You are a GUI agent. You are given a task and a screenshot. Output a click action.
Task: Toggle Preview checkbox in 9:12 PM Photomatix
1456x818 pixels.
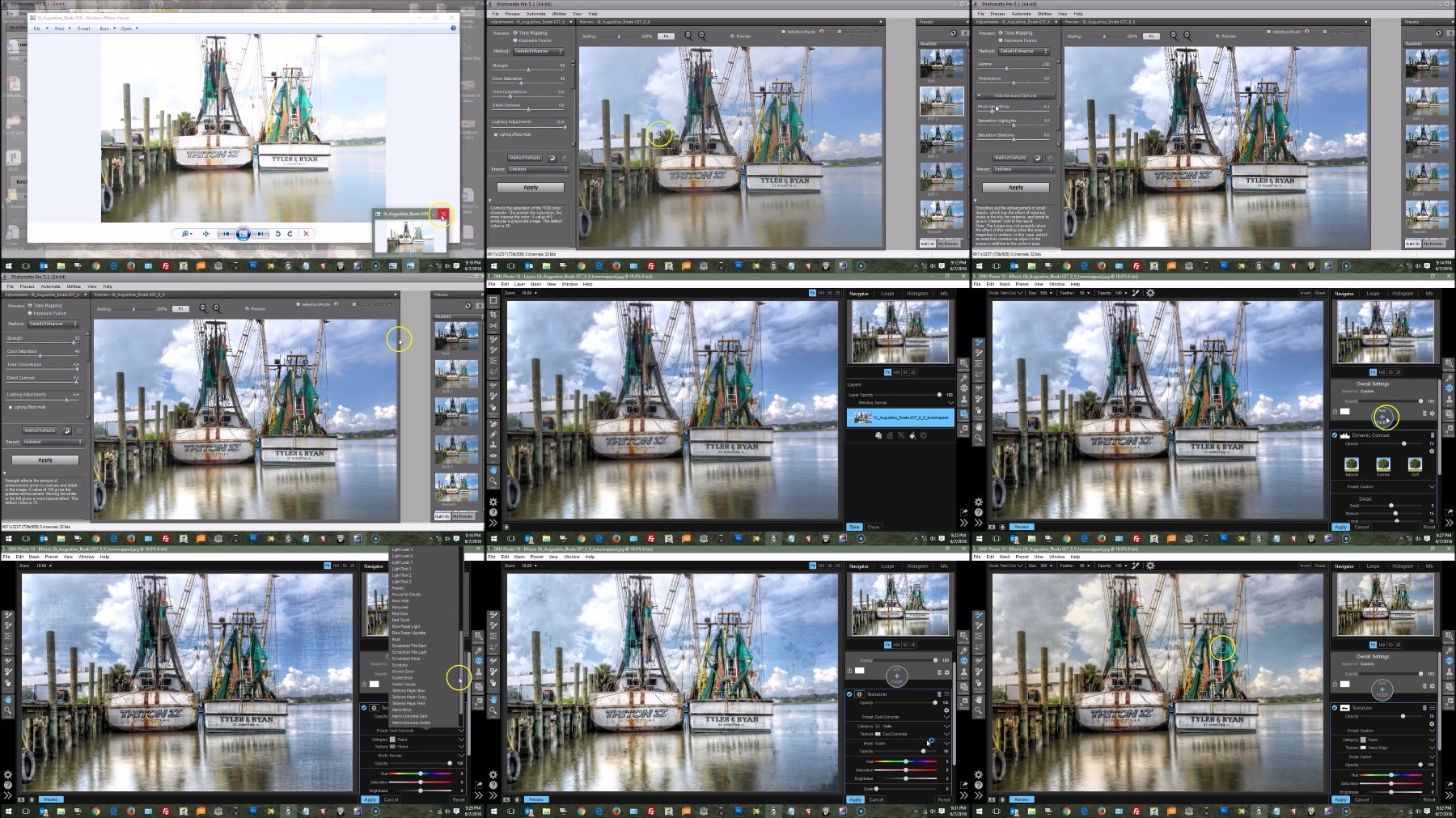[733, 36]
